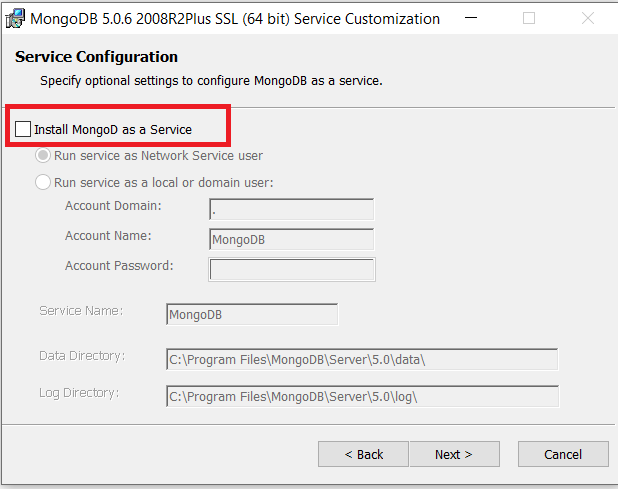Click the Service Name field
Screen dimensions: 618x489
[252, 314]
